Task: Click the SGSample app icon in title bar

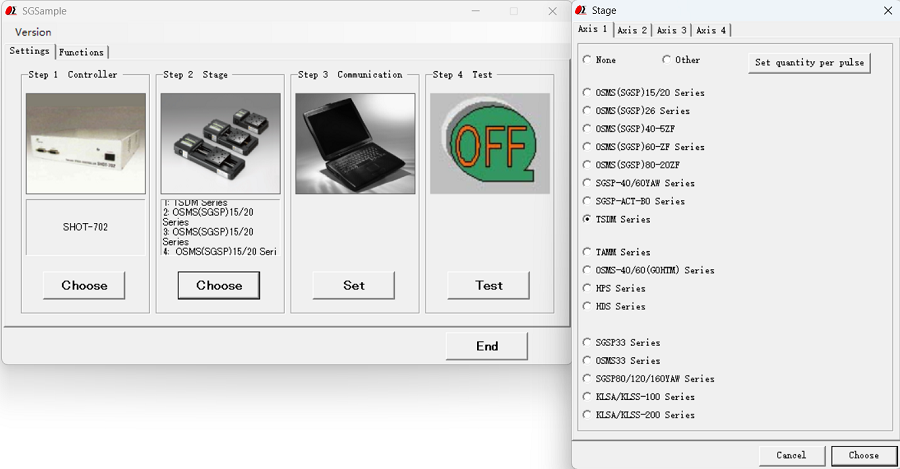Action: (11, 11)
